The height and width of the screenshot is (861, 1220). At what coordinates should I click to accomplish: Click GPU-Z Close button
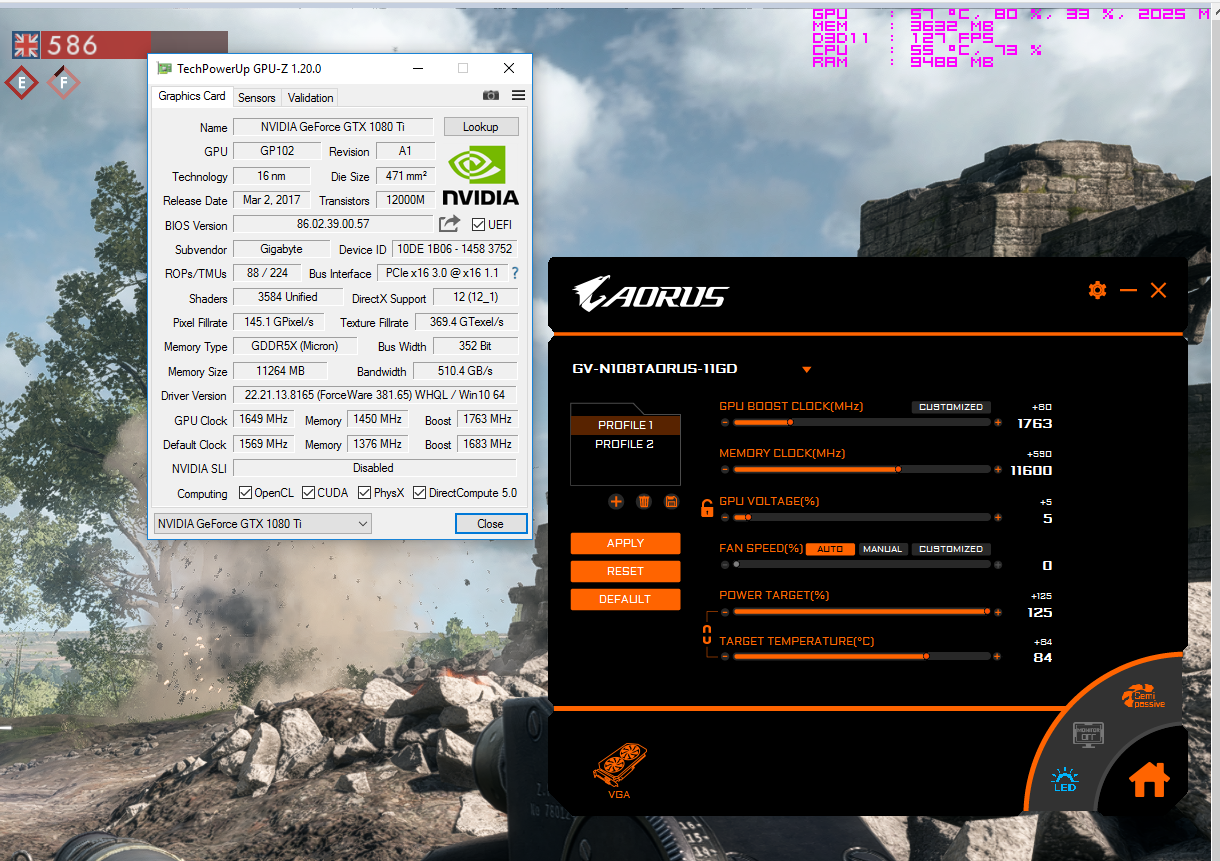click(x=490, y=524)
